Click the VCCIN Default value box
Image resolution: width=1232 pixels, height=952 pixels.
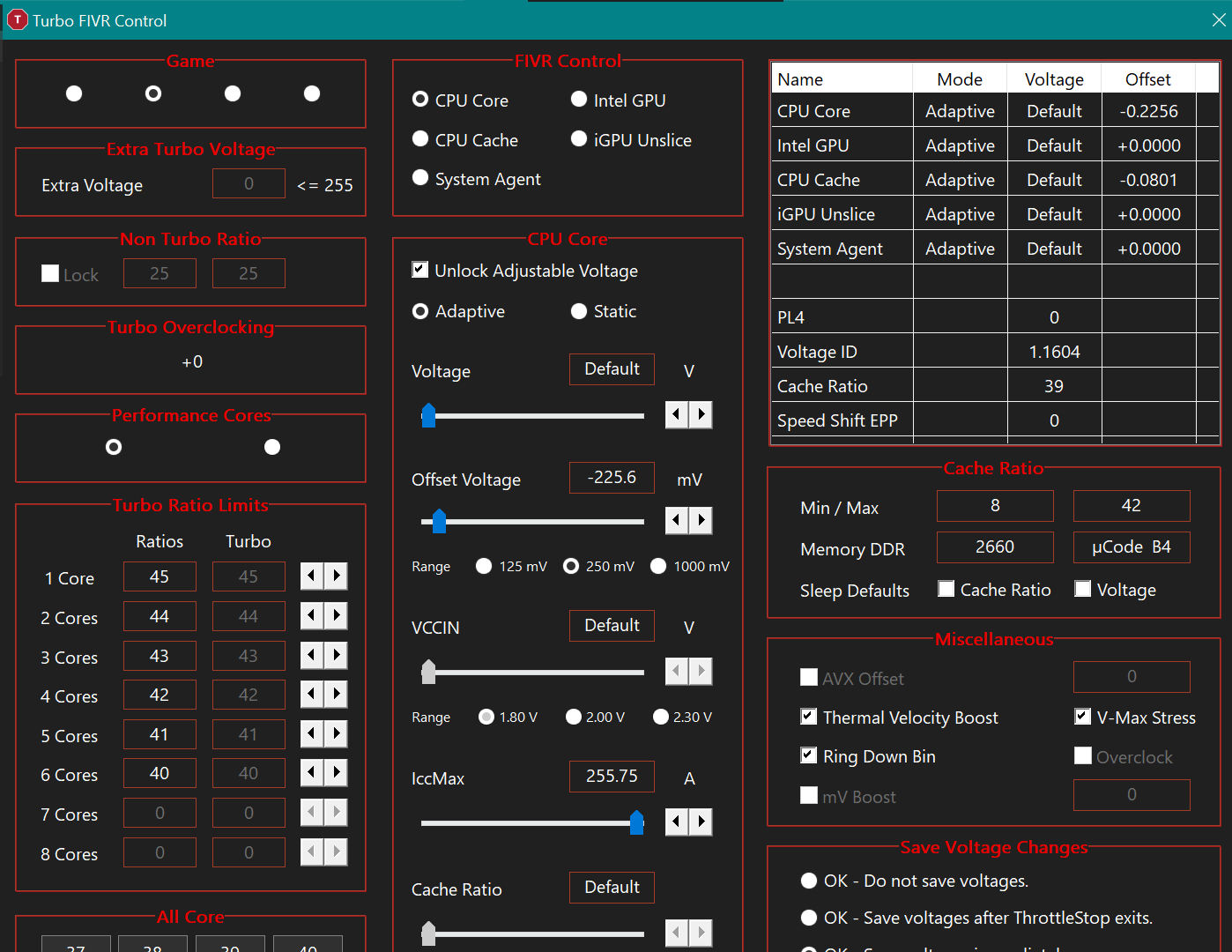612,626
